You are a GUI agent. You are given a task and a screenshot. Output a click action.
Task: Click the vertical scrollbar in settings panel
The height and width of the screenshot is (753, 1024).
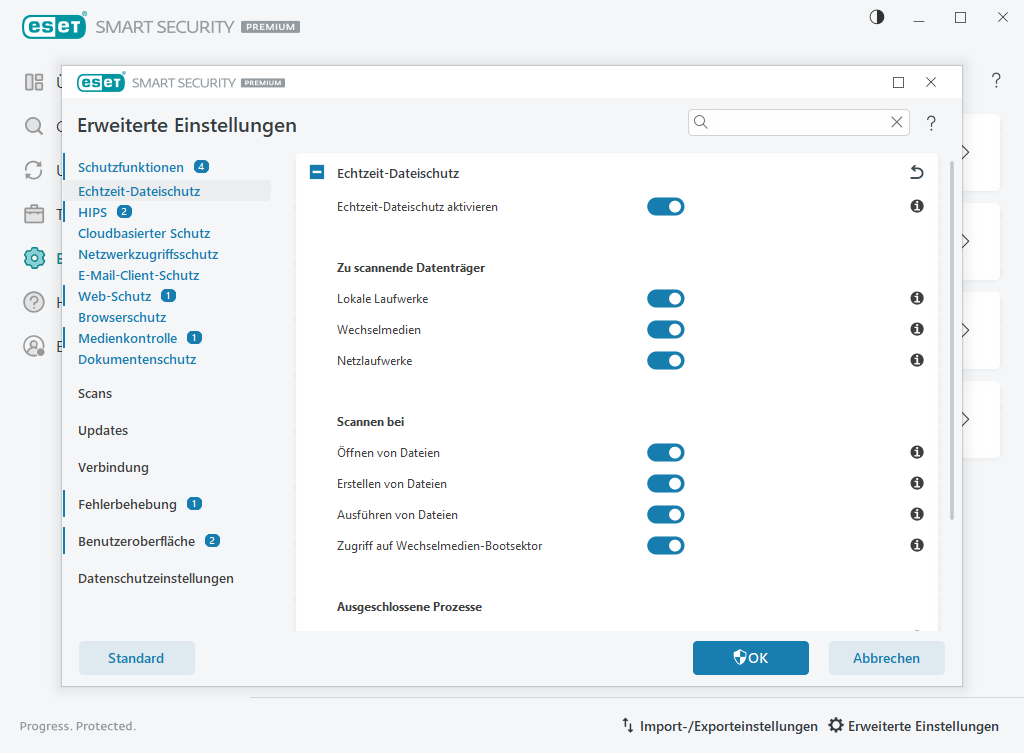tap(952, 340)
